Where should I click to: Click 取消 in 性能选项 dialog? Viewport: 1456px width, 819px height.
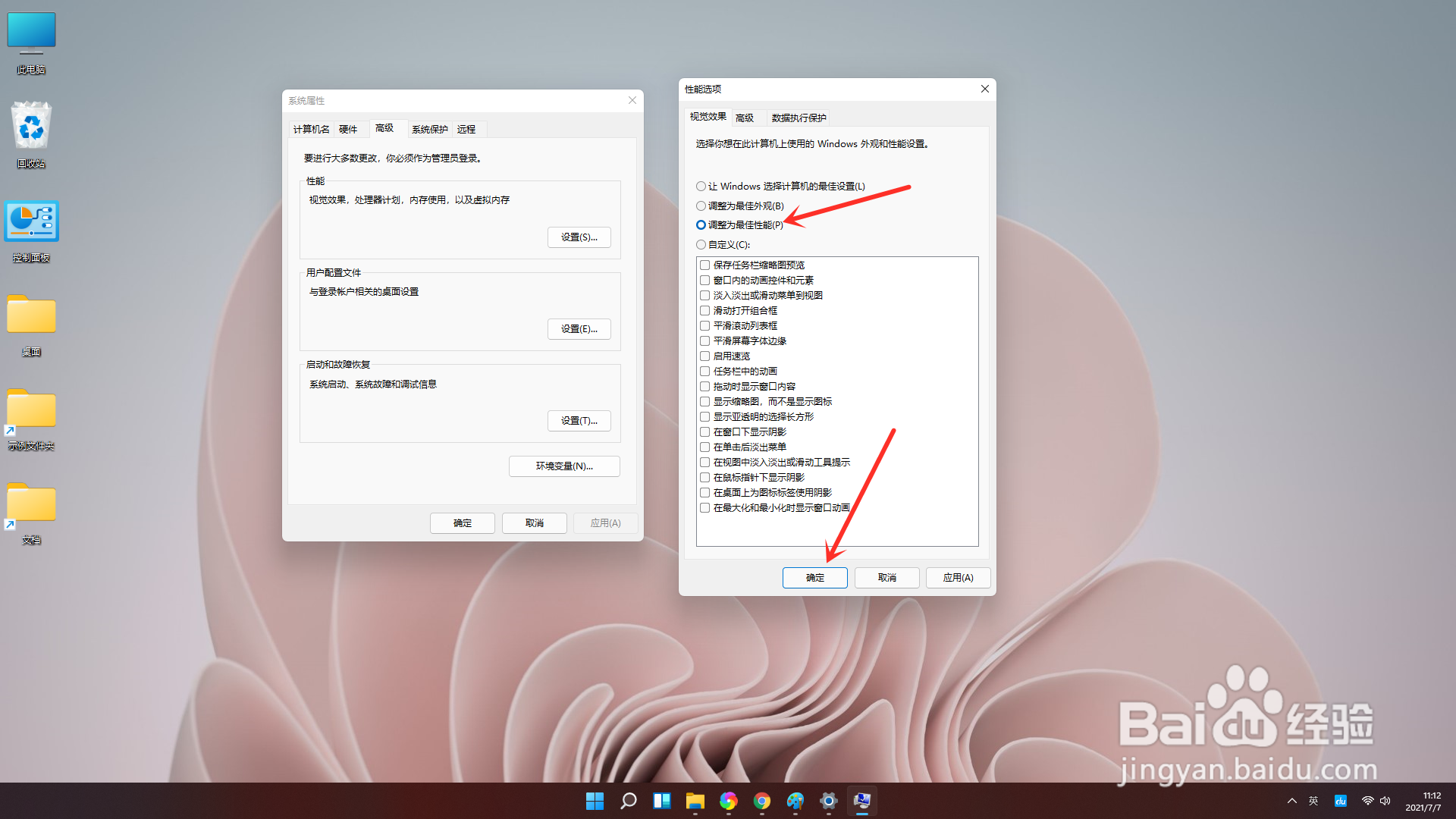coord(887,578)
